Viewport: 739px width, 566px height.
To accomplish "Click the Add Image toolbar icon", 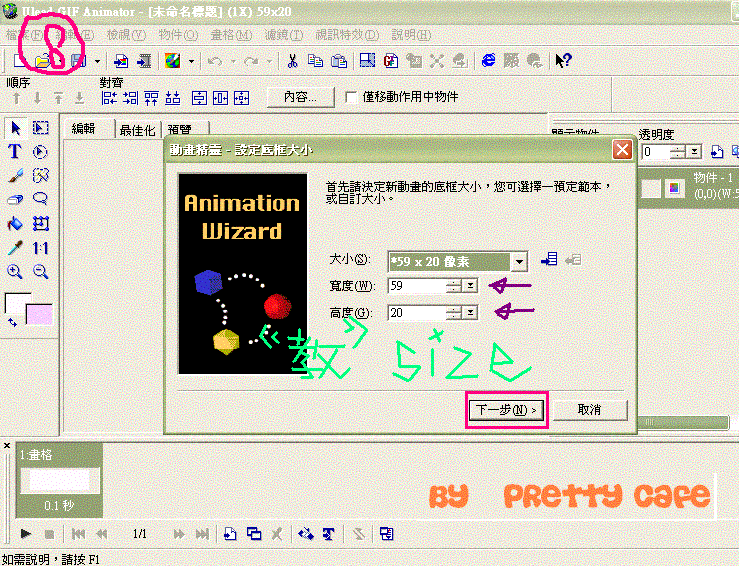I will point(121,61).
